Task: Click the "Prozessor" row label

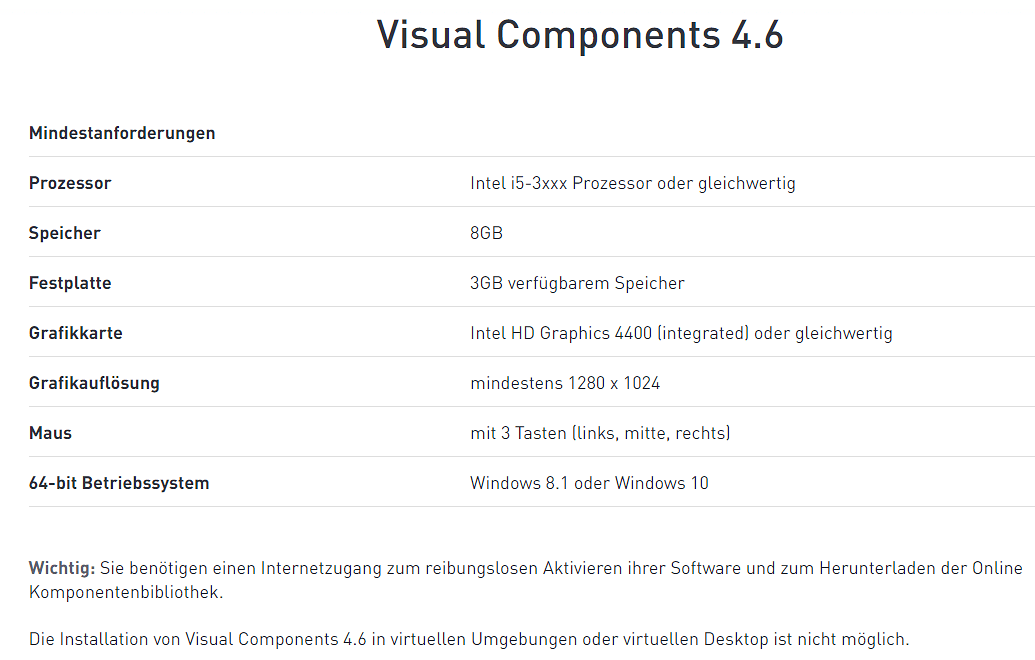Action: click(70, 183)
